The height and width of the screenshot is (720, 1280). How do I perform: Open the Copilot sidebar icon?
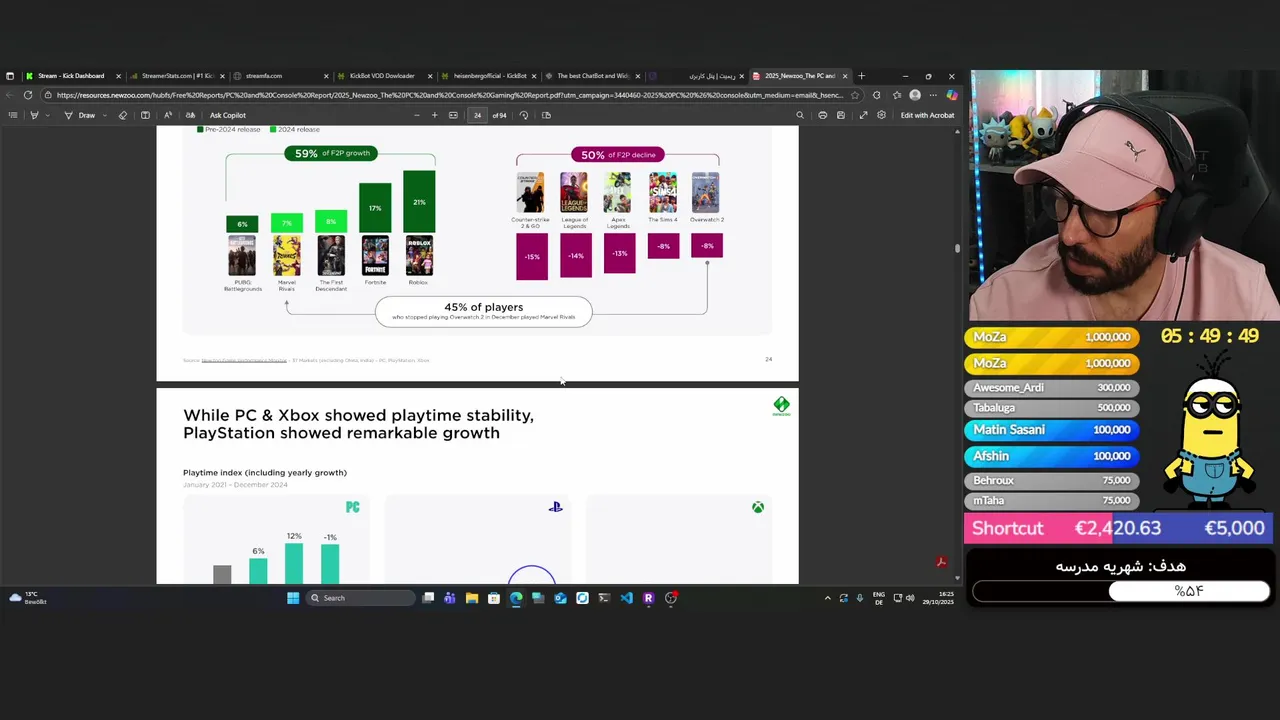pyautogui.click(x=951, y=95)
